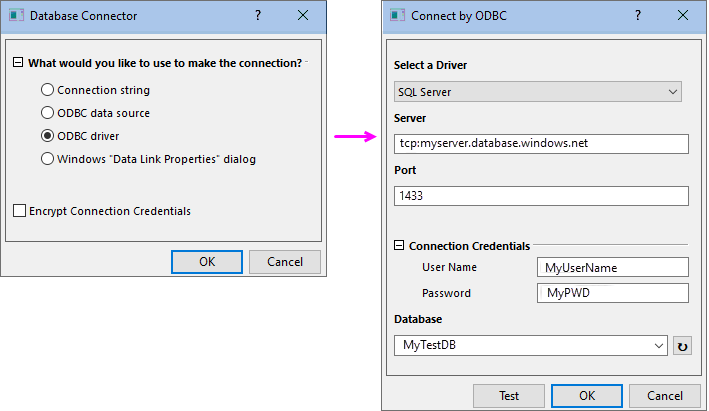Click the Connect by ODBC title bar icon

pos(398,16)
